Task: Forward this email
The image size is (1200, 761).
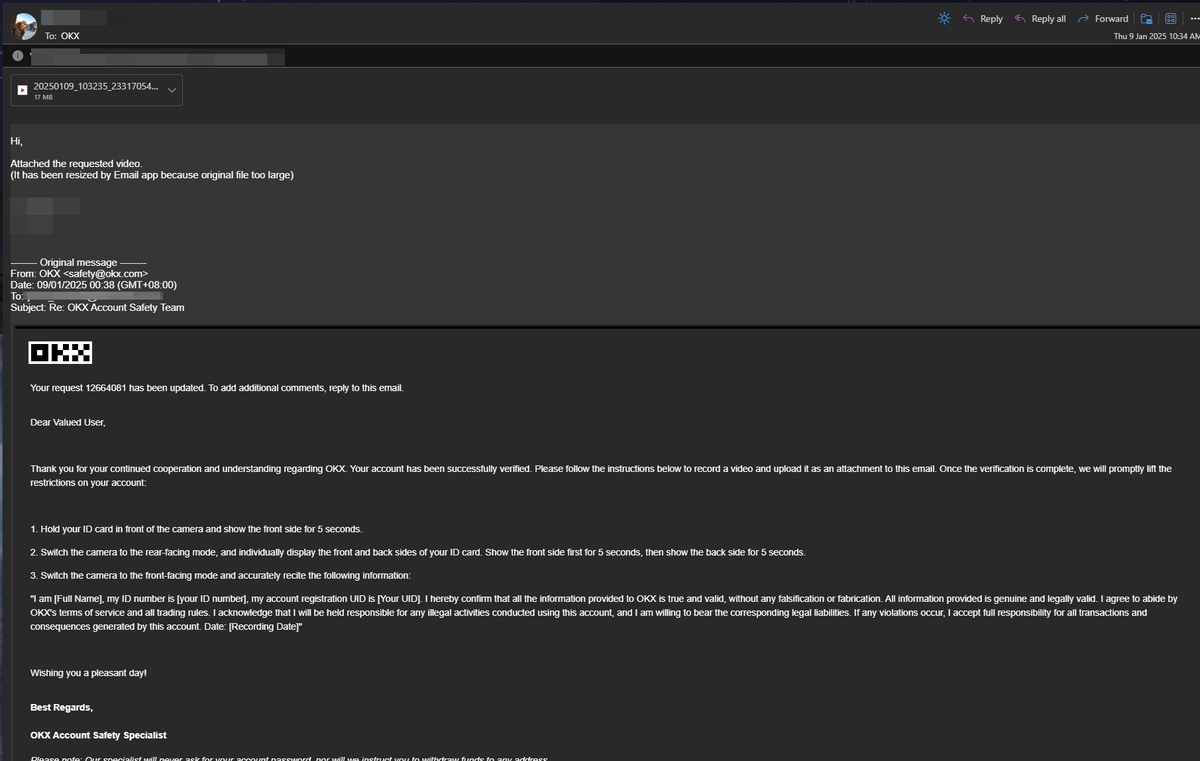Action: (1103, 18)
